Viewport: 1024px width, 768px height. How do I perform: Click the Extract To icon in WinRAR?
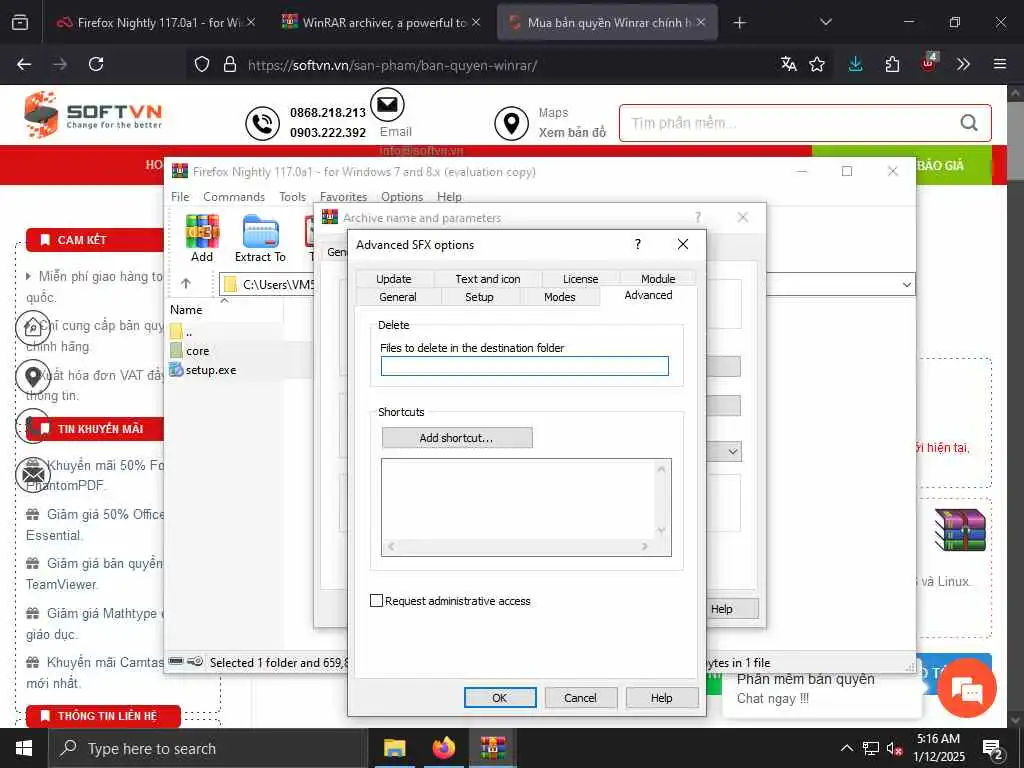pos(261,231)
